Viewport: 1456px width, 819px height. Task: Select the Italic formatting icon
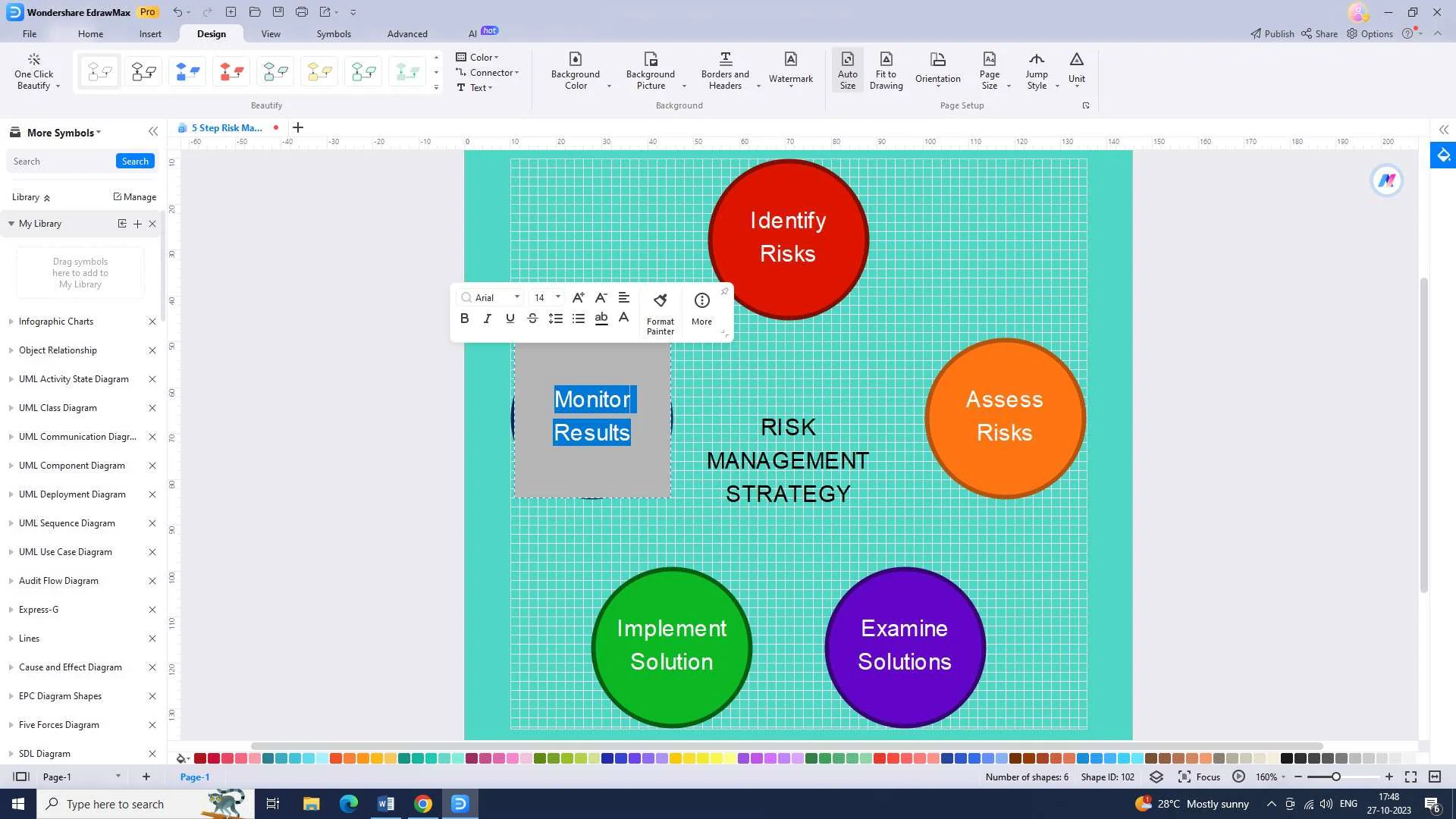tap(487, 318)
